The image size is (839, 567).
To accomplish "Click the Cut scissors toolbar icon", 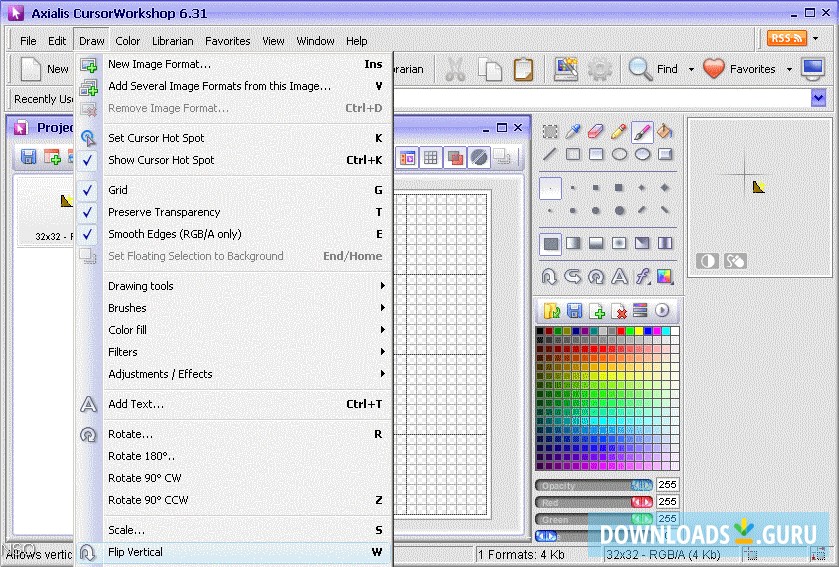I will 455,70.
